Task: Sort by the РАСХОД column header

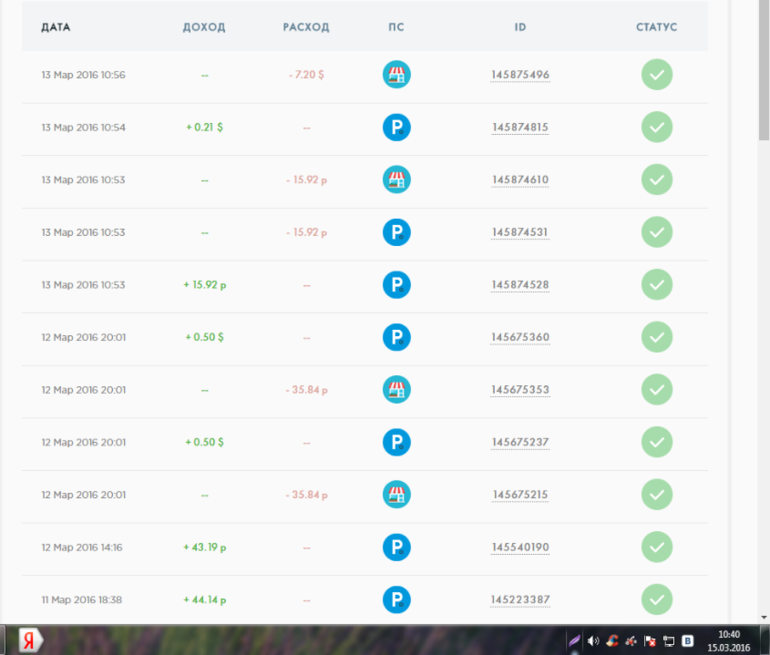Action: [x=306, y=27]
